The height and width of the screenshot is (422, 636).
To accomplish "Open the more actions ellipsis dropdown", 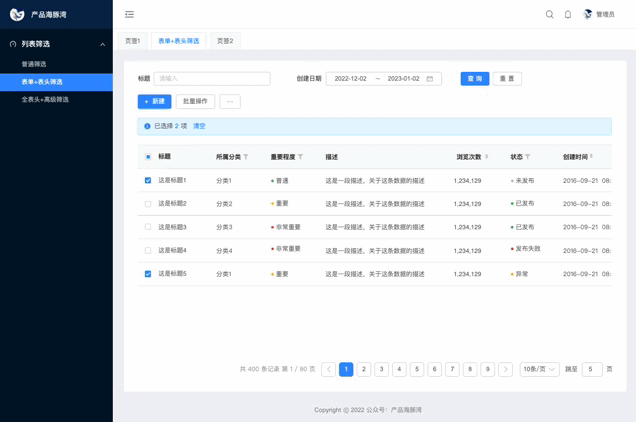I will tap(230, 101).
